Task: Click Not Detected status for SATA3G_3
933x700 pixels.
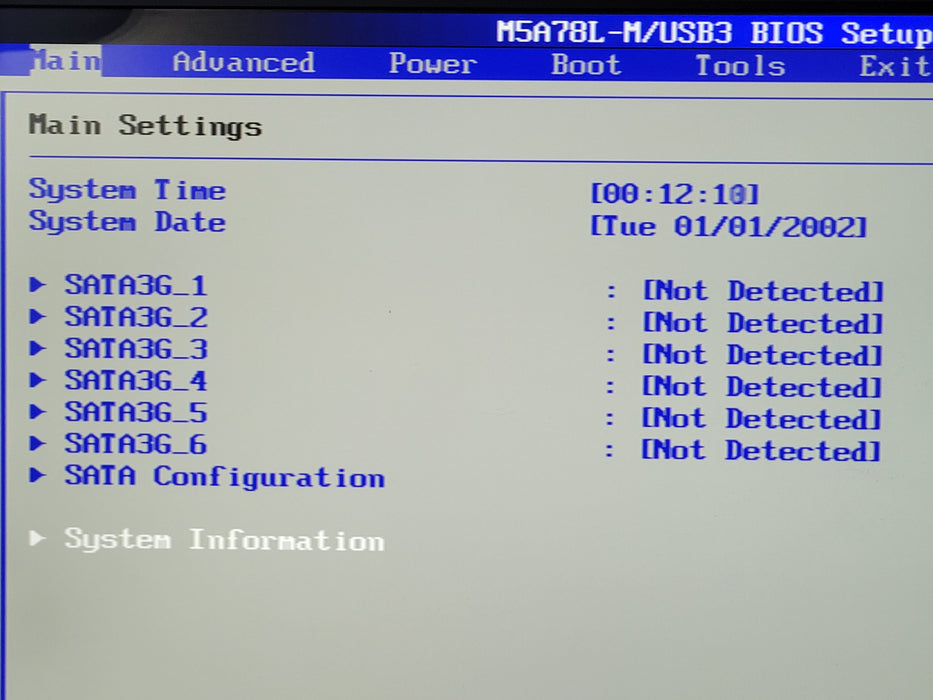Action: tap(763, 355)
